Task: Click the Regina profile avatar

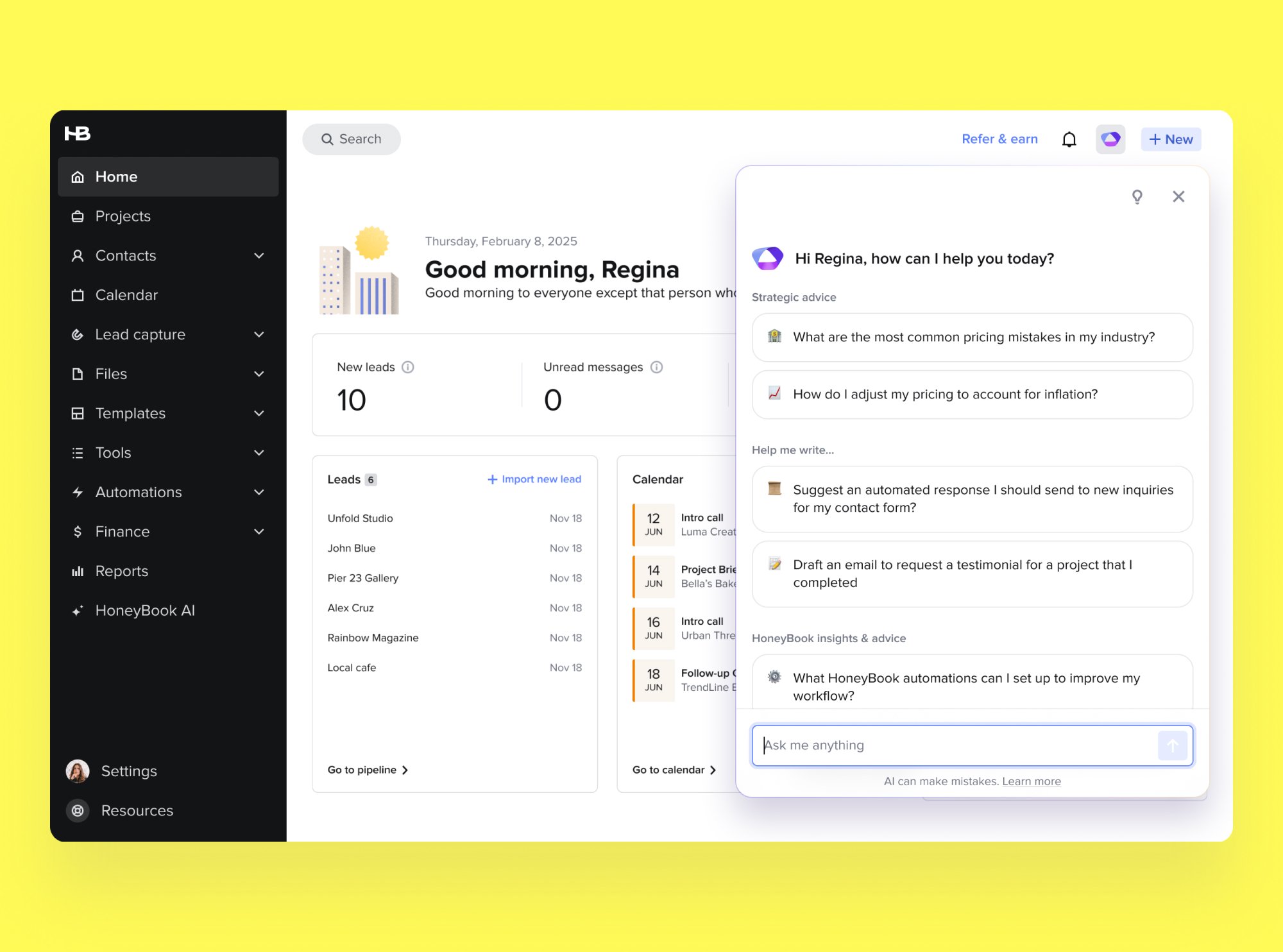Action: click(x=78, y=771)
